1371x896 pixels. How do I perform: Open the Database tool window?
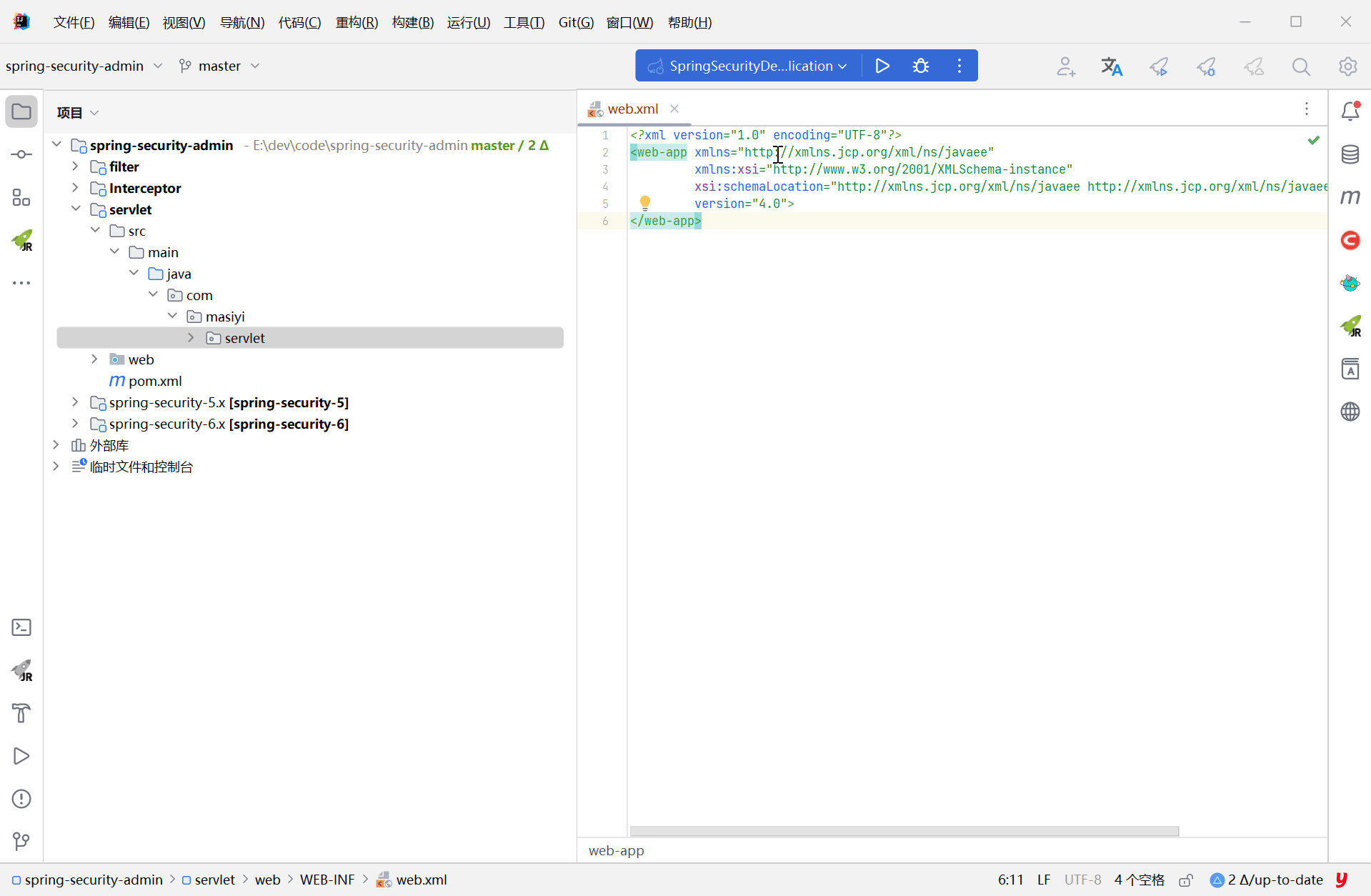(x=1350, y=154)
